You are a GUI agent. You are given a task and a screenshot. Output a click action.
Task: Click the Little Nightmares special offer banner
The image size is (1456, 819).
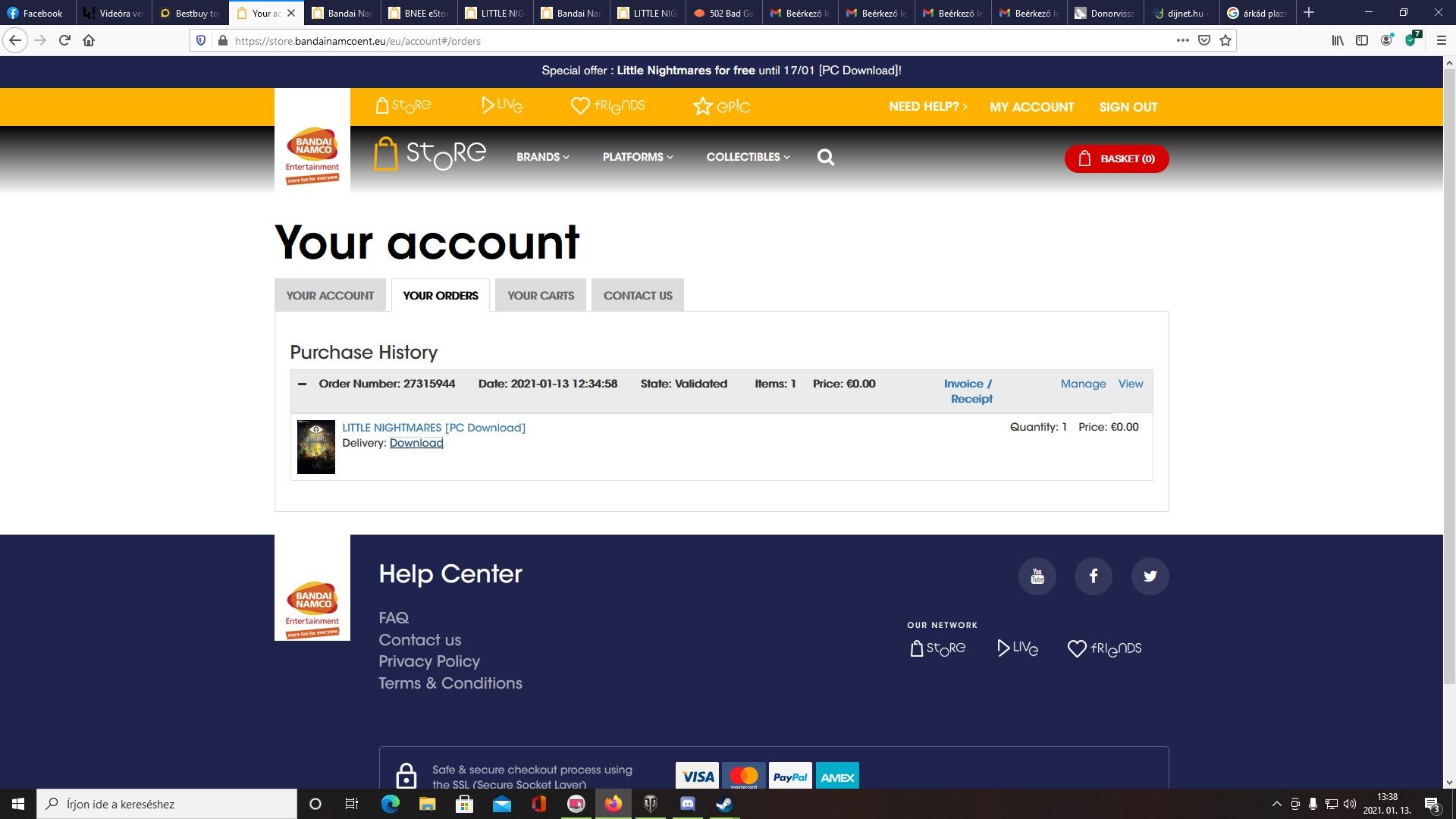click(721, 71)
